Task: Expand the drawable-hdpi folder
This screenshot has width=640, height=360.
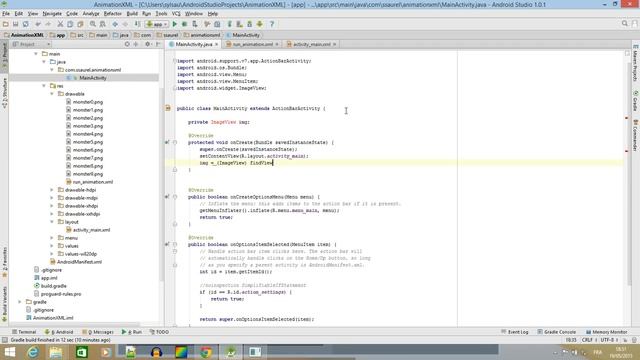Action: pyautogui.click(x=52, y=190)
